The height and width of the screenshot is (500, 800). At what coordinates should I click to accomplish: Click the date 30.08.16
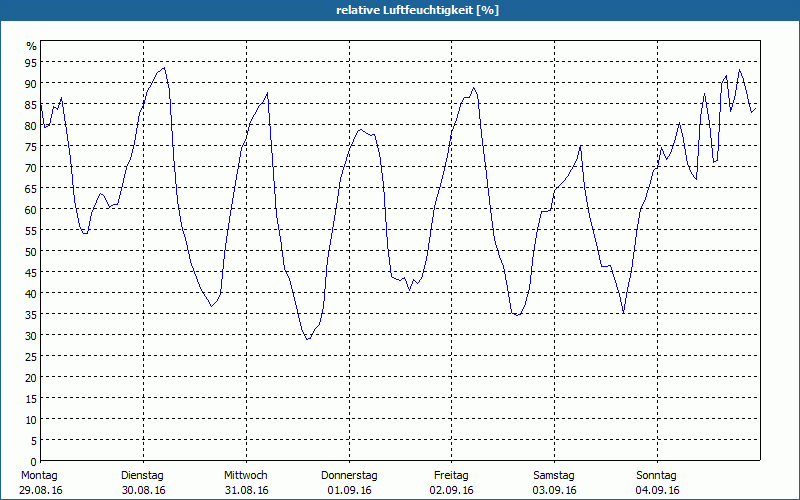click(x=144, y=490)
